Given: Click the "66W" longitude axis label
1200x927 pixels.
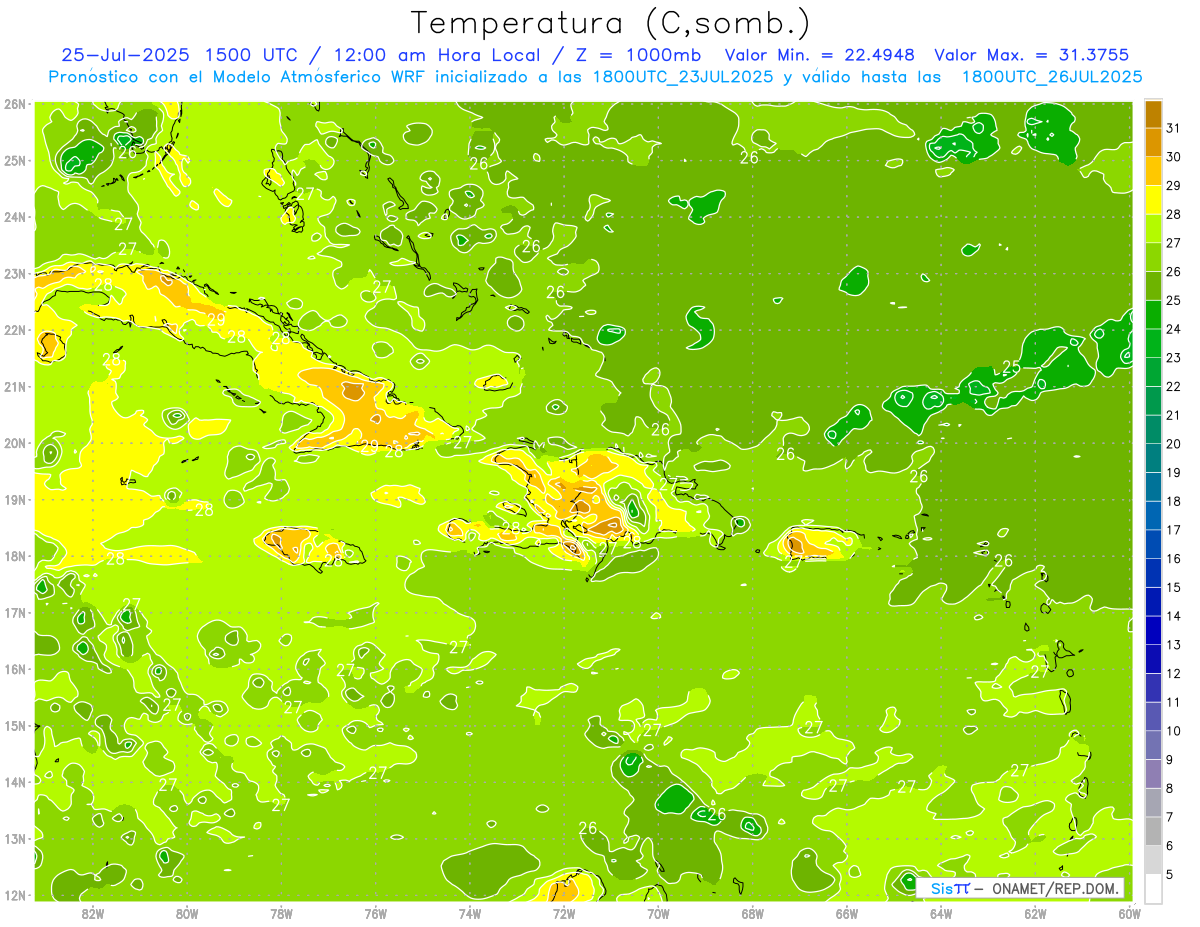Looking at the screenshot, I should (846, 913).
